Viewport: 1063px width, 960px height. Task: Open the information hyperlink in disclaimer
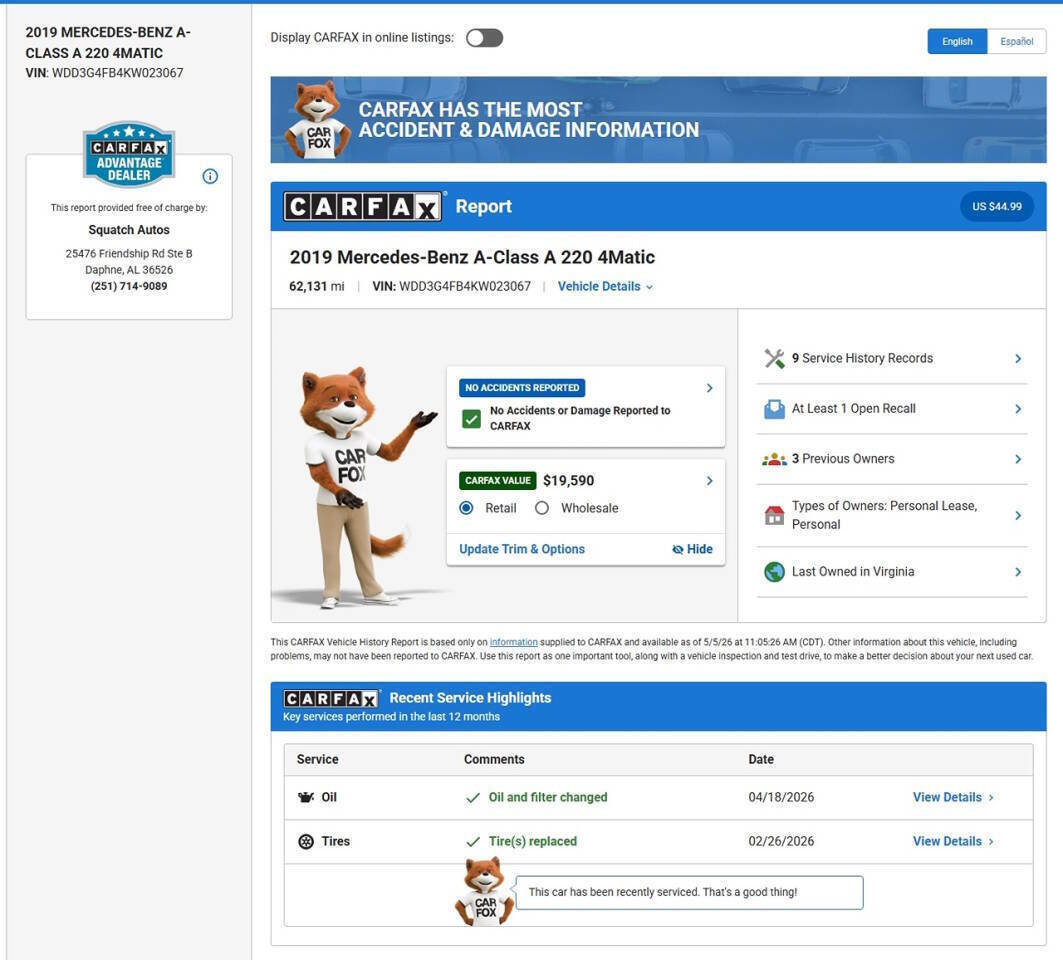tap(513, 642)
